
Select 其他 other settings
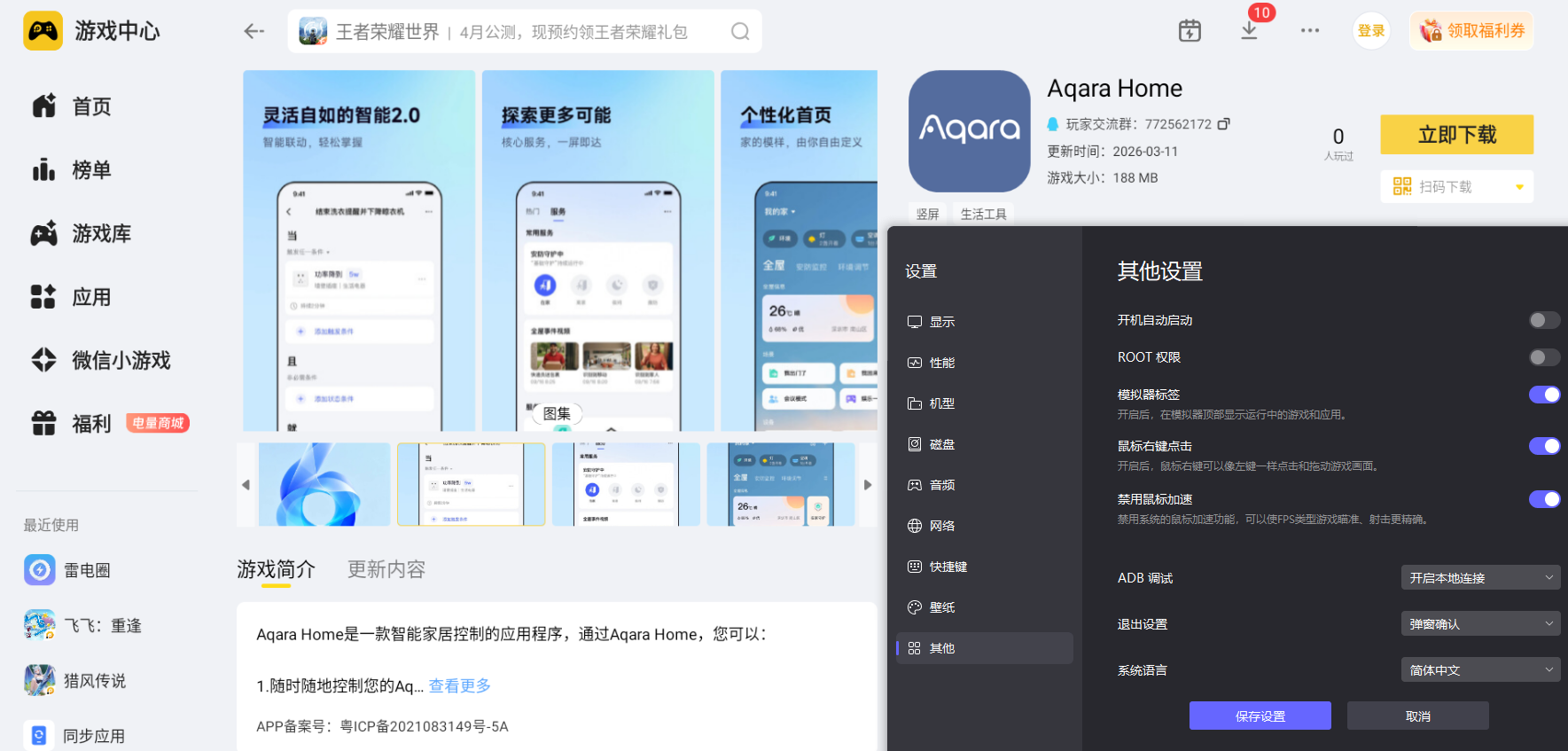click(984, 648)
